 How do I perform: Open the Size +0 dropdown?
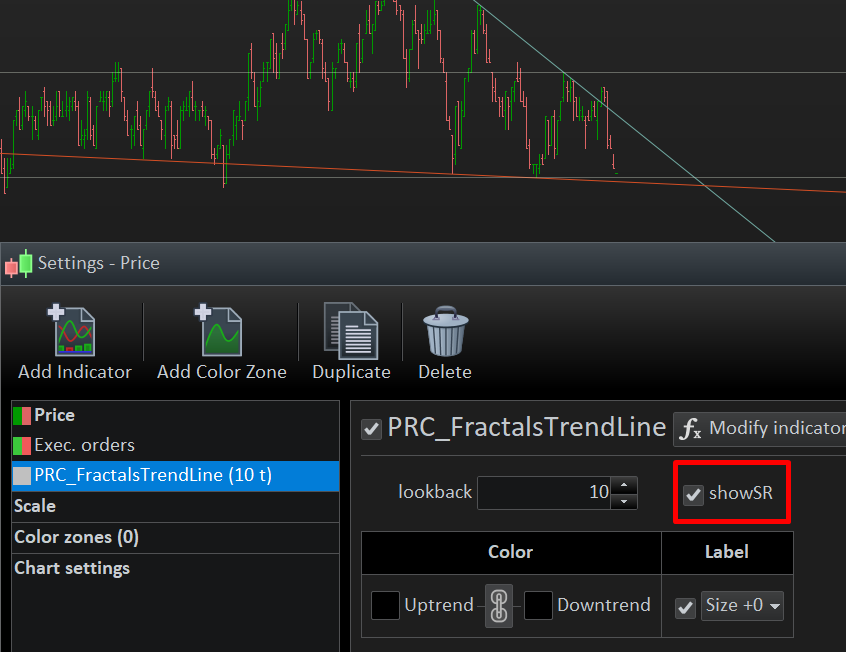click(x=743, y=606)
